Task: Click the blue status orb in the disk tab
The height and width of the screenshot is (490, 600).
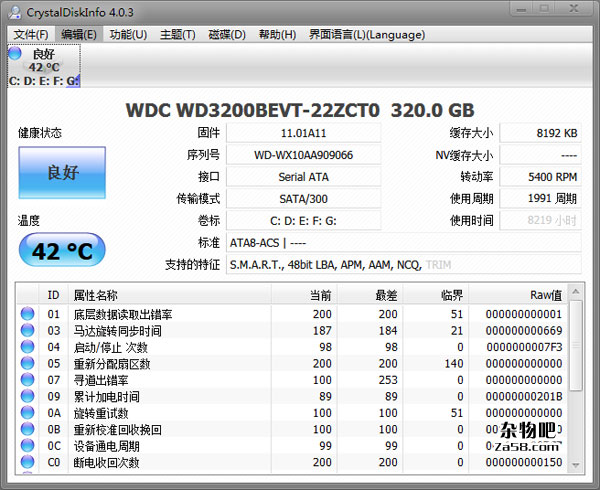Action: point(15,53)
